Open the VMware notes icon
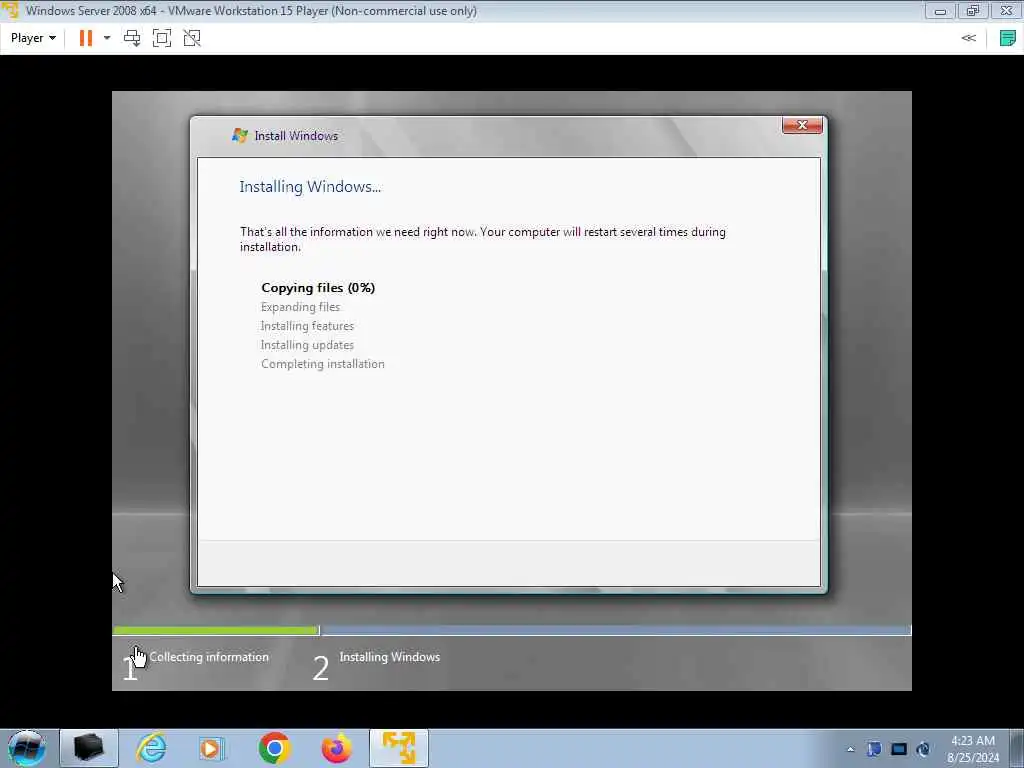The image size is (1024, 768). click(1008, 38)
